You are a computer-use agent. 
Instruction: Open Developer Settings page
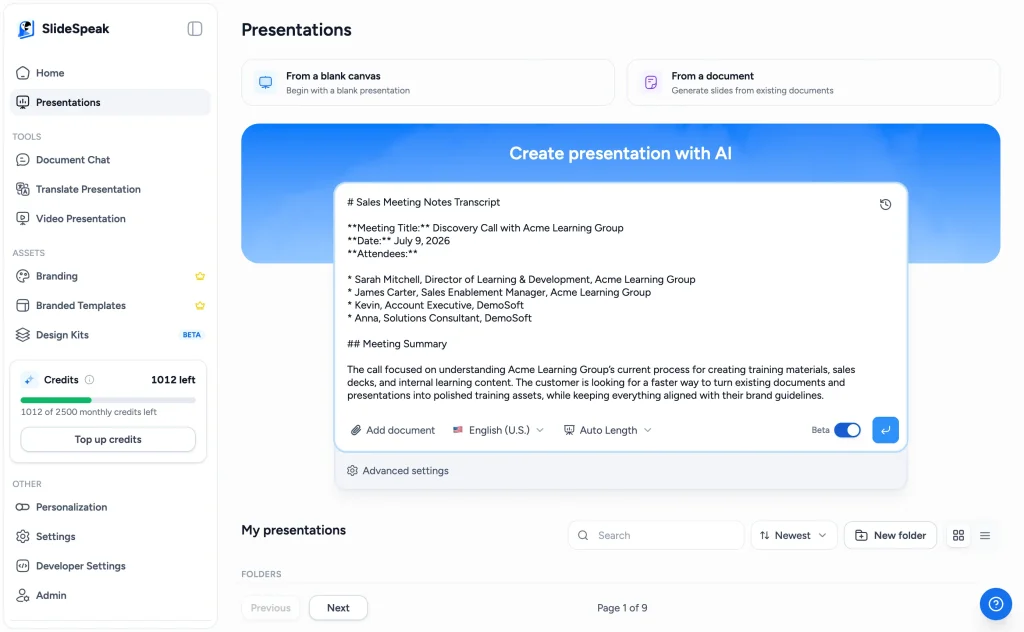click(110, 565)
